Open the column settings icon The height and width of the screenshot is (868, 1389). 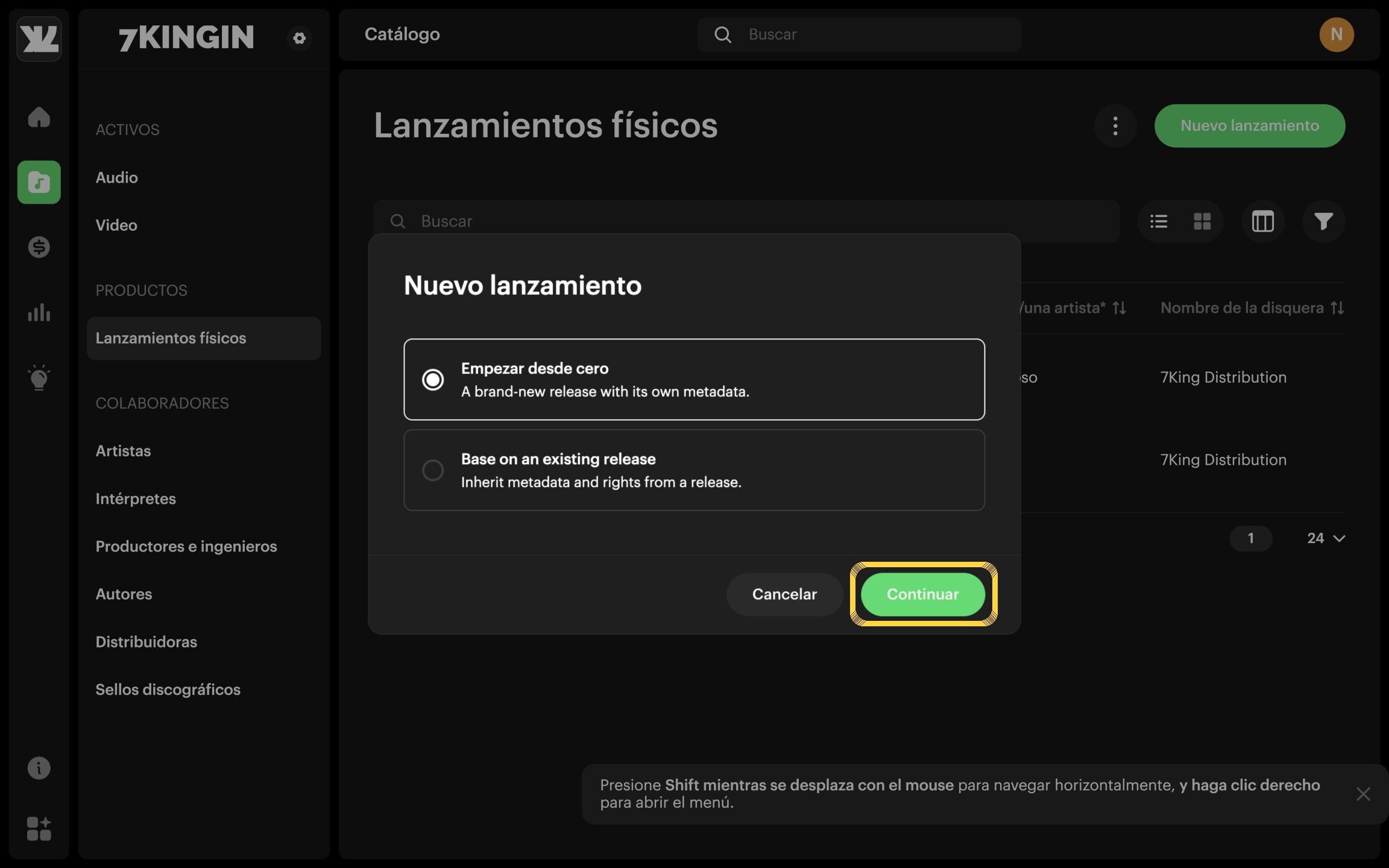pos(1262,221)
